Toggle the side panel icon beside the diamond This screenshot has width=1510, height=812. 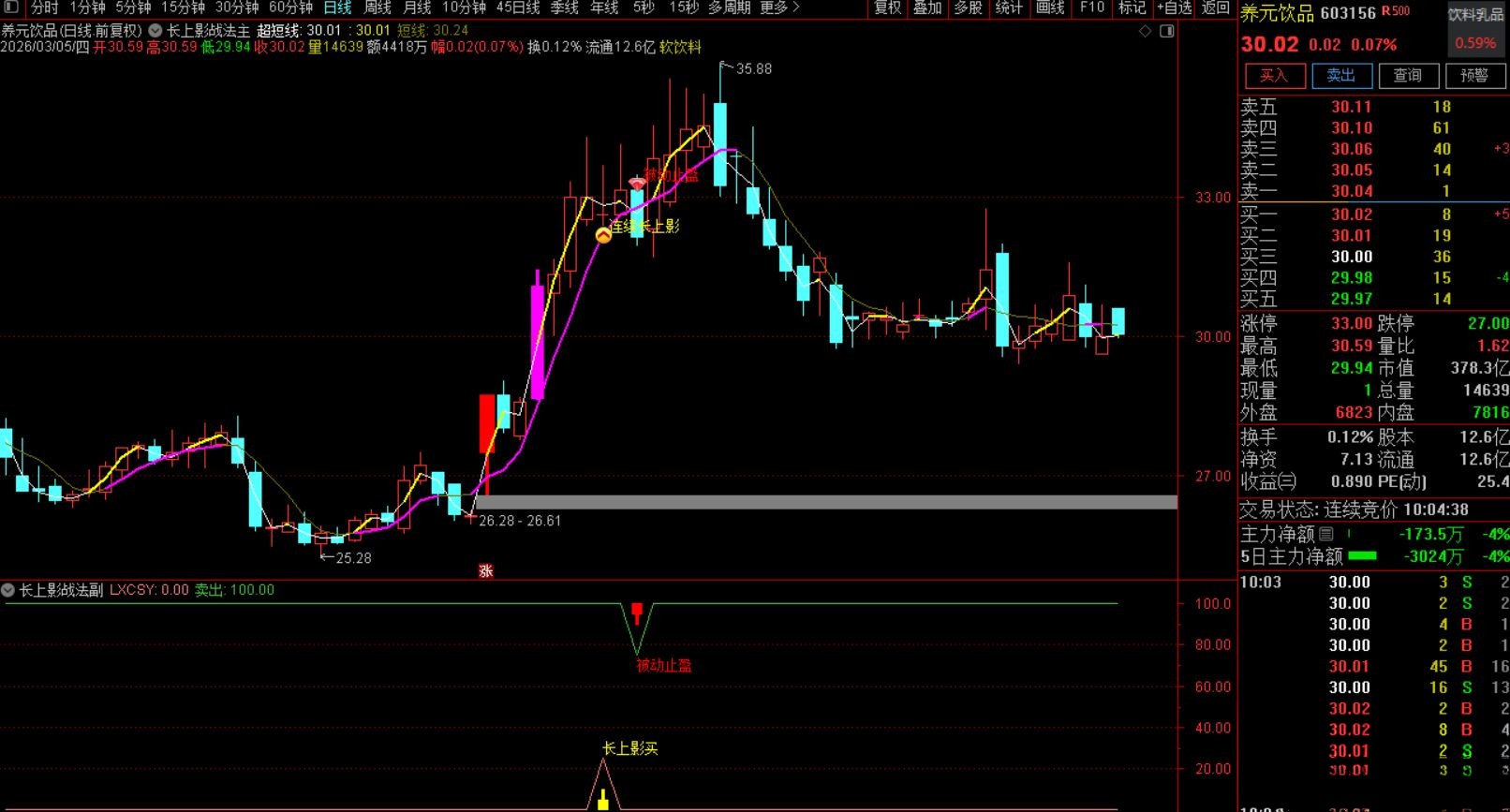point(1166,31)
